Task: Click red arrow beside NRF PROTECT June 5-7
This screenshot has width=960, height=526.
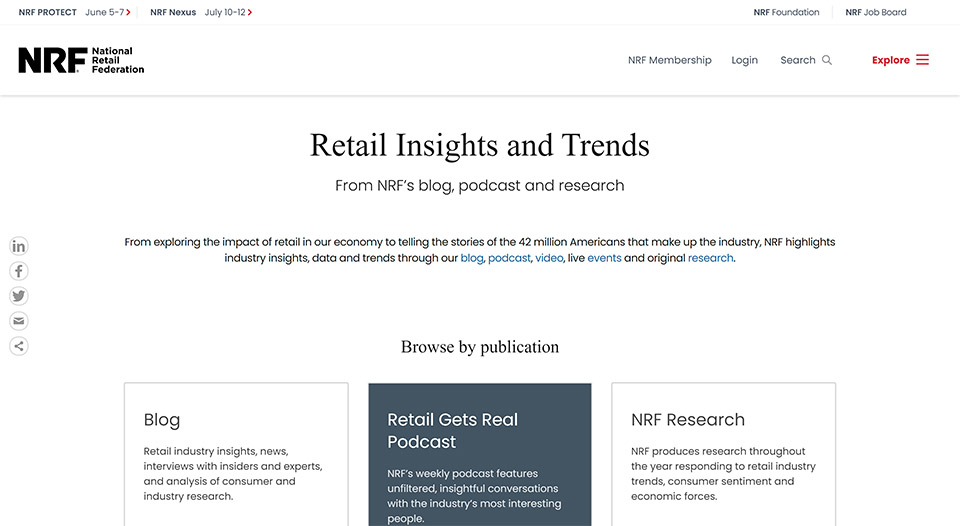Action: click(x=128, y=12)
